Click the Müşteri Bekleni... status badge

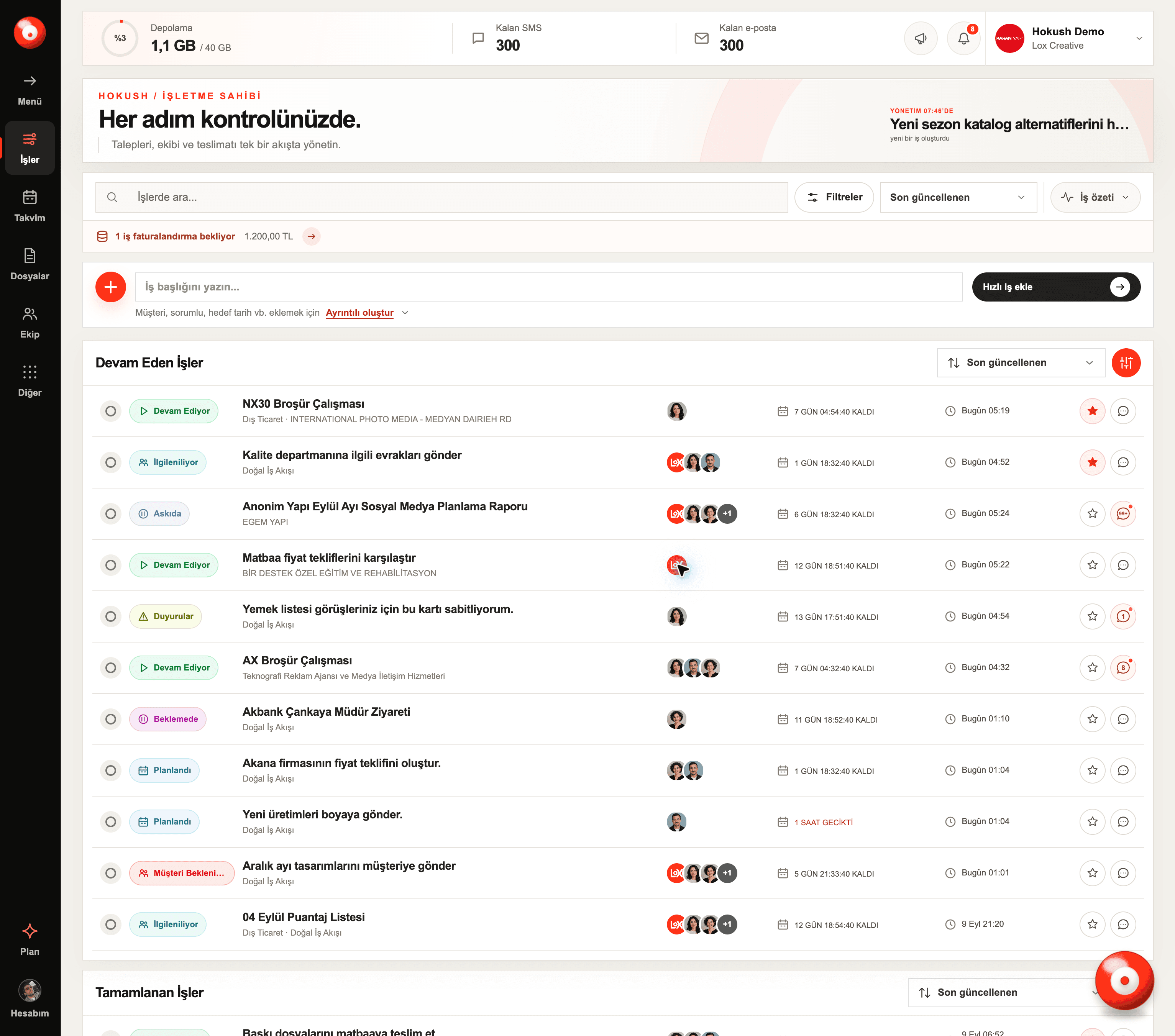click(x=182, y=873)
